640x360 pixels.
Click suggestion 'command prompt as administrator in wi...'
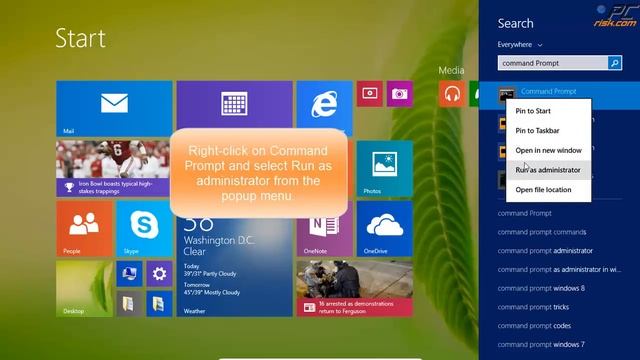pyautogui.click(x=559, y=269)
